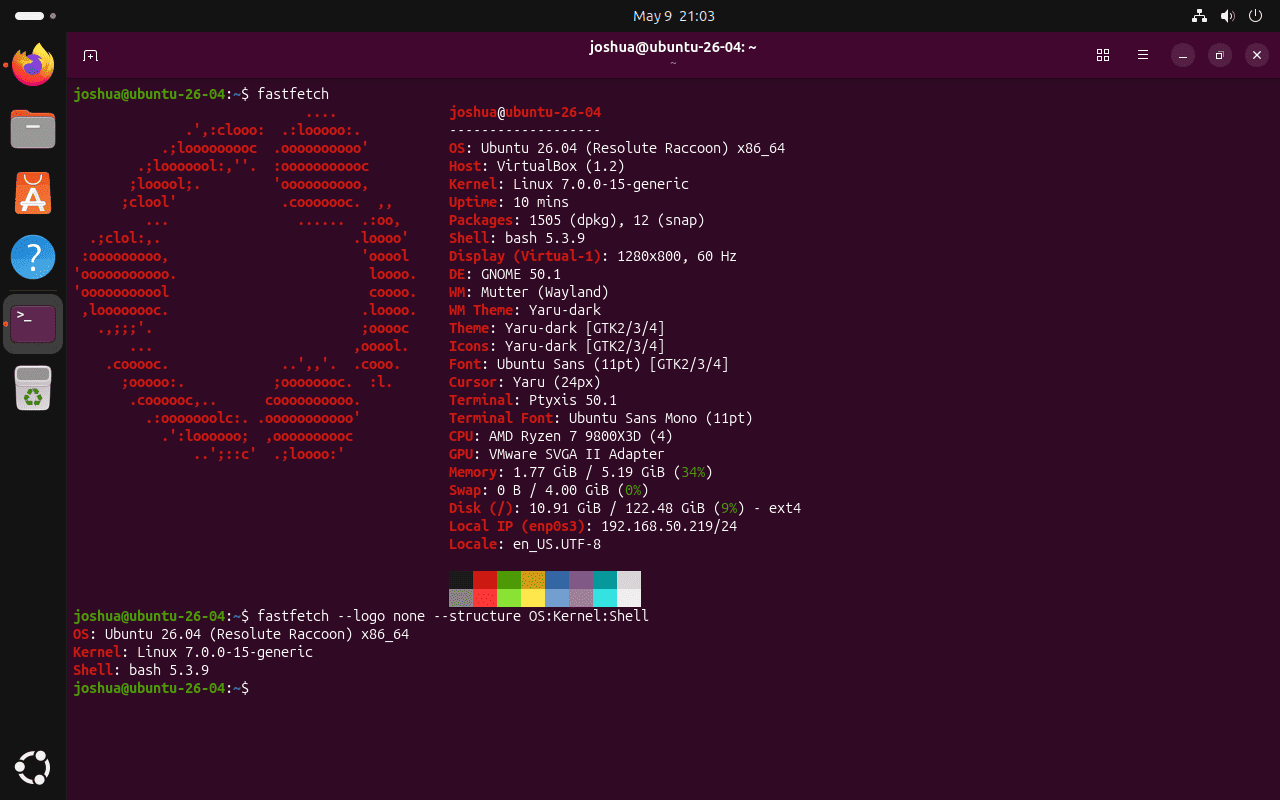Viewport: 1280px width, 800px height.
Task: Click the WM Theme: Yaru-dark line
Action: pos(525,310)
